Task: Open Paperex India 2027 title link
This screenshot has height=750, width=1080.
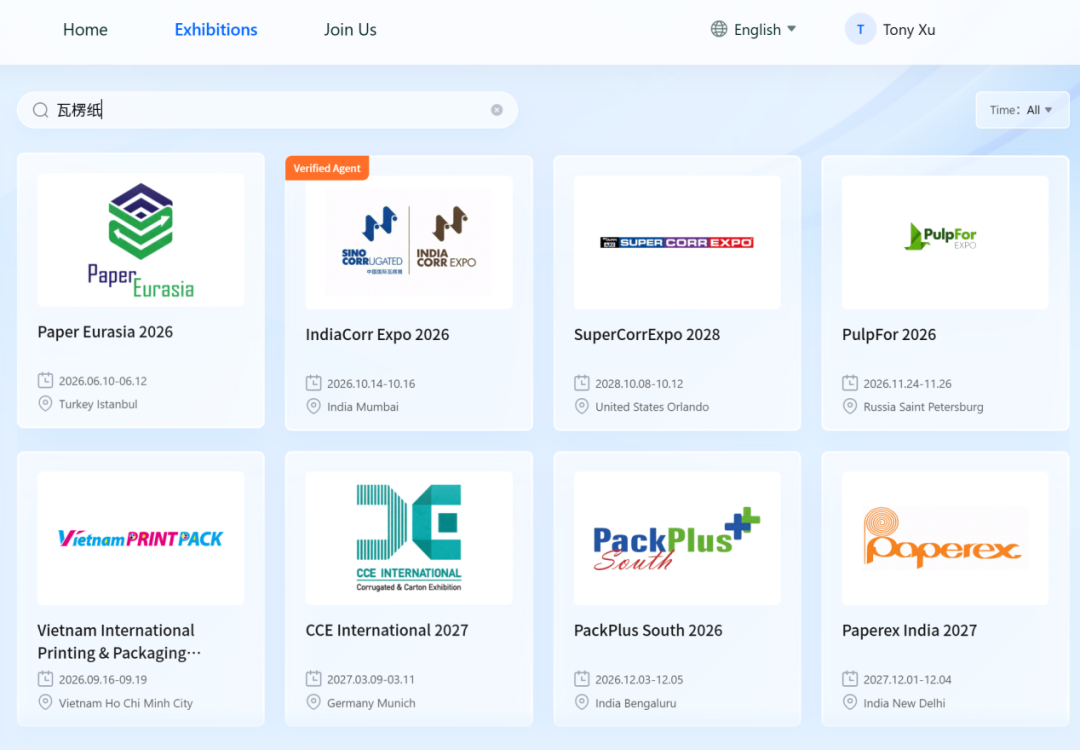Action: pos(909,630)
